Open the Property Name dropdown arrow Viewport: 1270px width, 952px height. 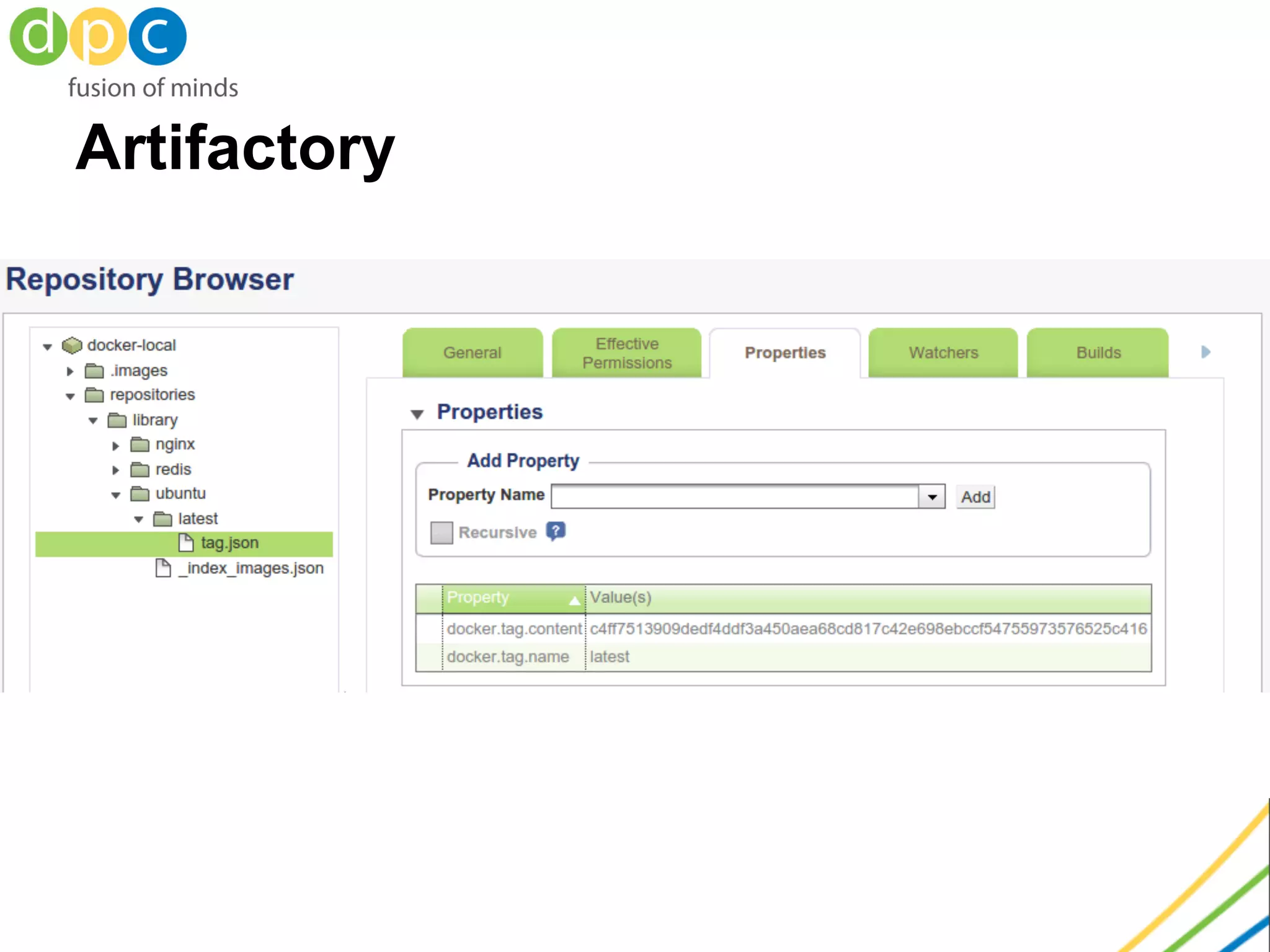click(x=932, y=497)
